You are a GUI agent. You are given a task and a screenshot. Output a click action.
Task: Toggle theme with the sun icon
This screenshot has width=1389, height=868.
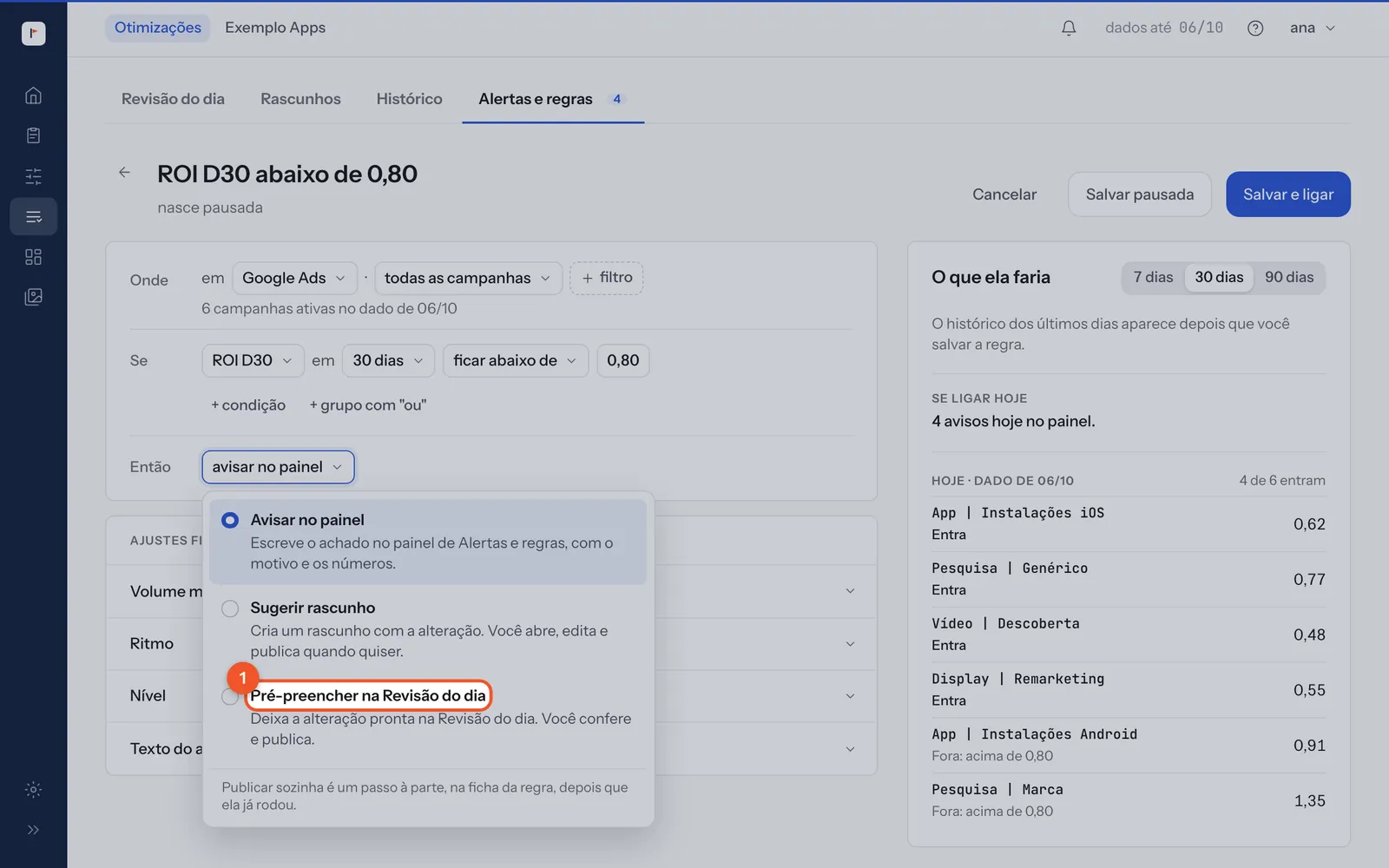(x=33, y=789)
